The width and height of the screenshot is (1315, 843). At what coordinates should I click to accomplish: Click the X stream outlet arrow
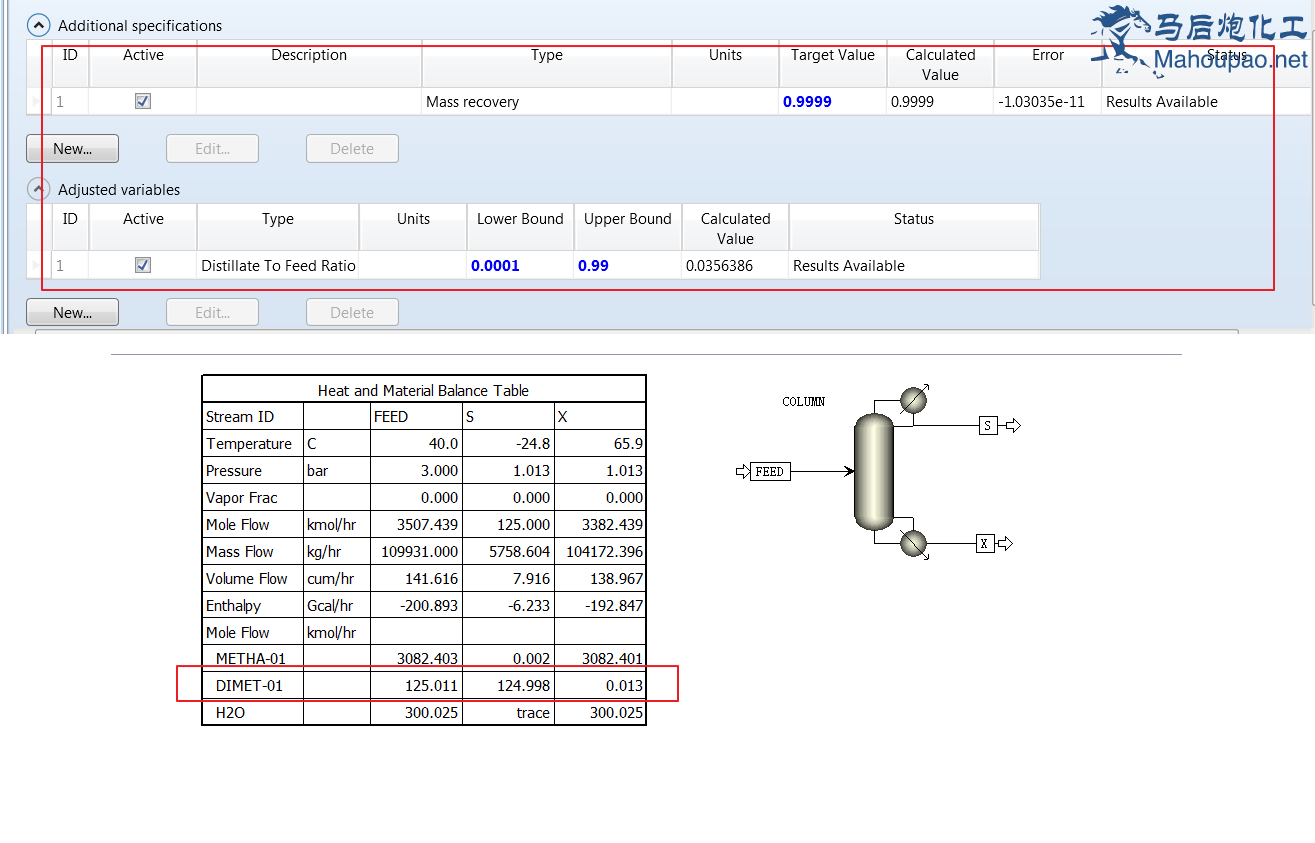1005,543
